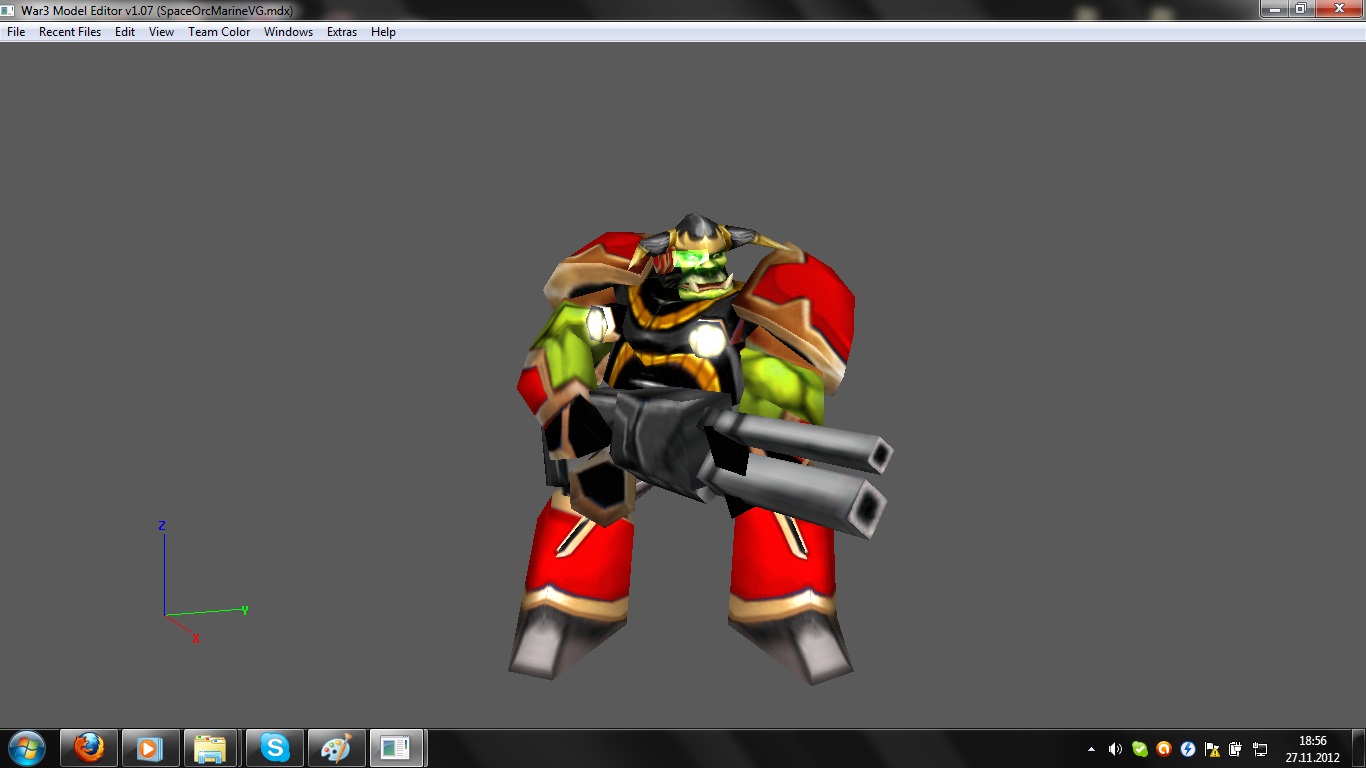Open the Edit menu
1366x768 pixels.
[x=125, y=32]
